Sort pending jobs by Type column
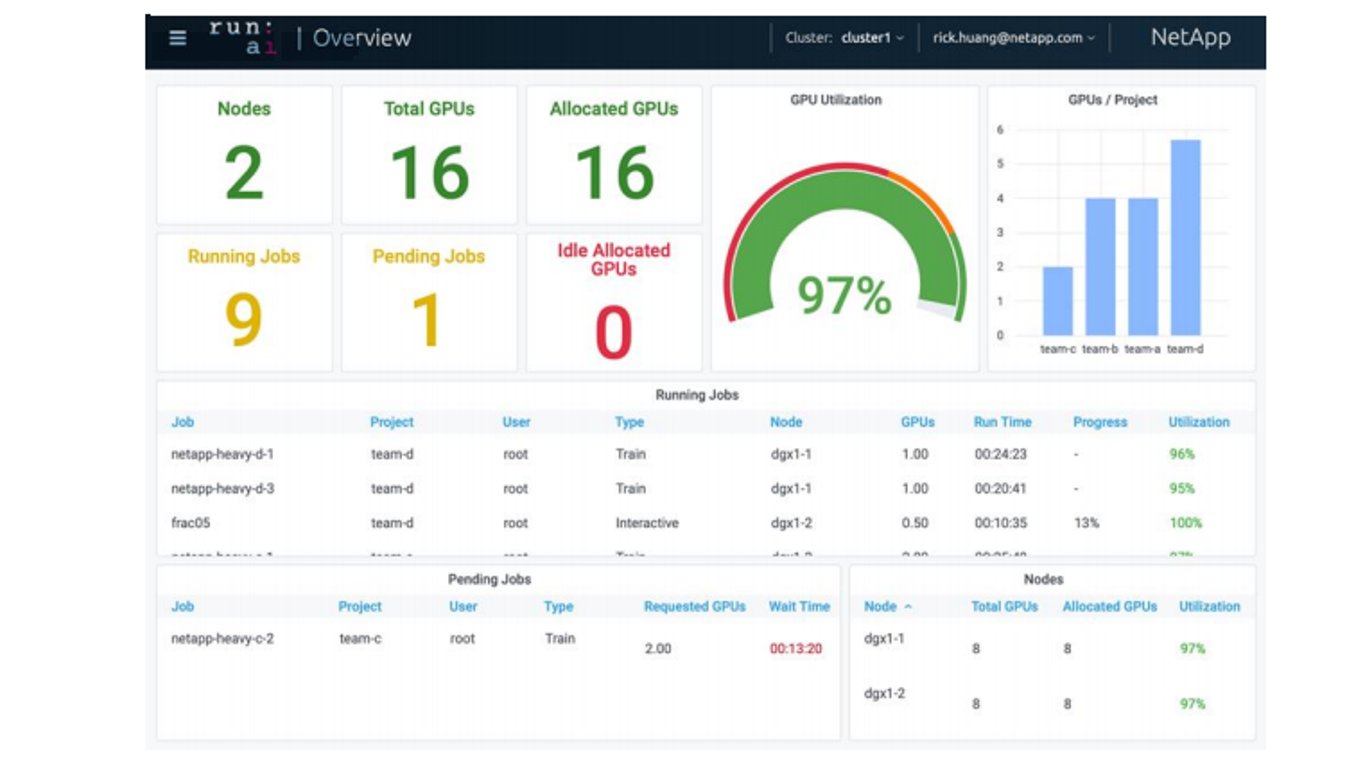Viewport: 1372px width, 768px height. tap(558, 606)
